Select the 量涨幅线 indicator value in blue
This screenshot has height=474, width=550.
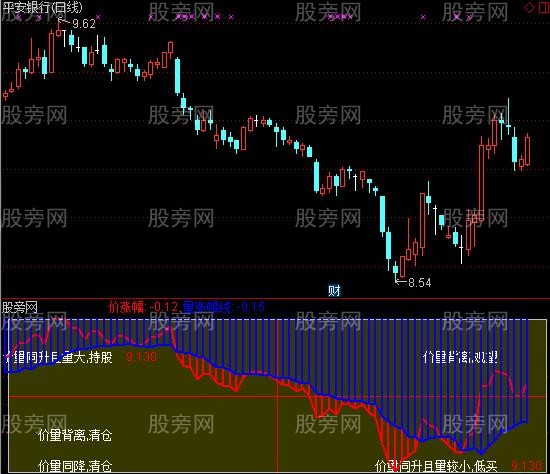point(224,307)
